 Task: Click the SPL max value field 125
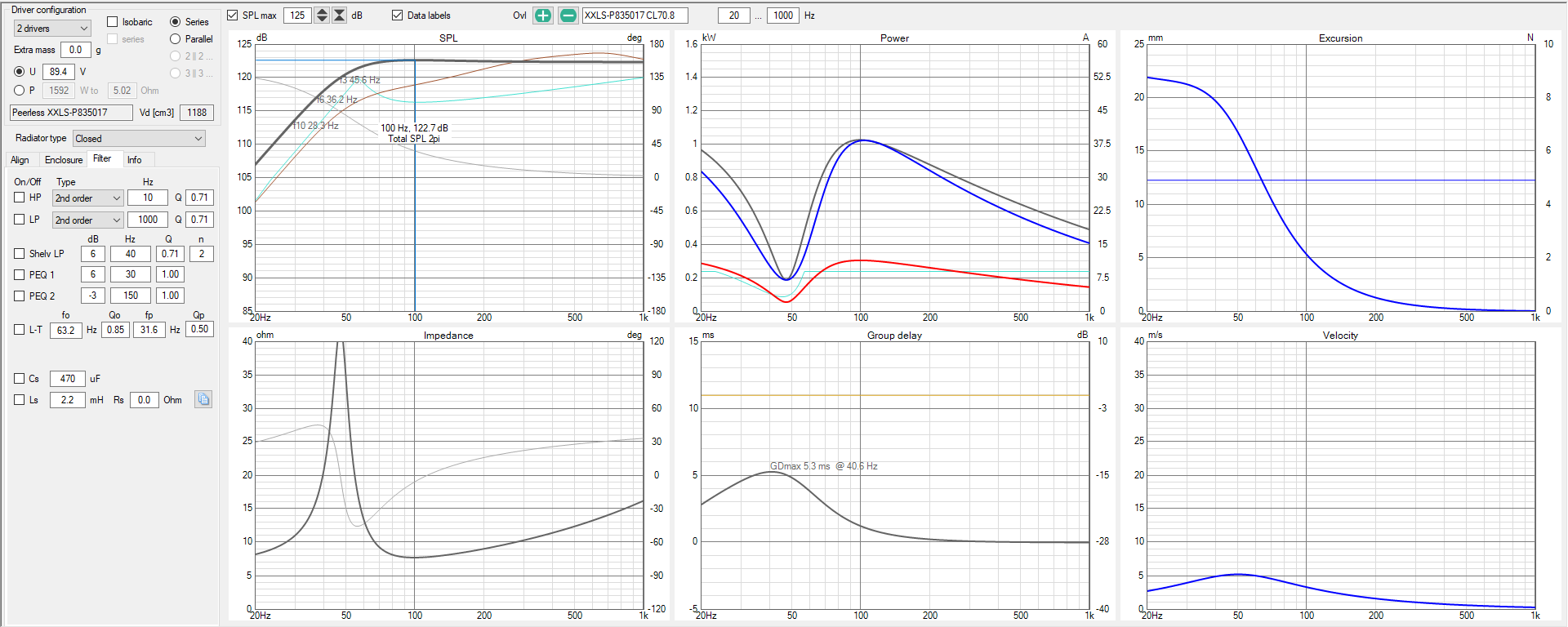coord(297,16)
